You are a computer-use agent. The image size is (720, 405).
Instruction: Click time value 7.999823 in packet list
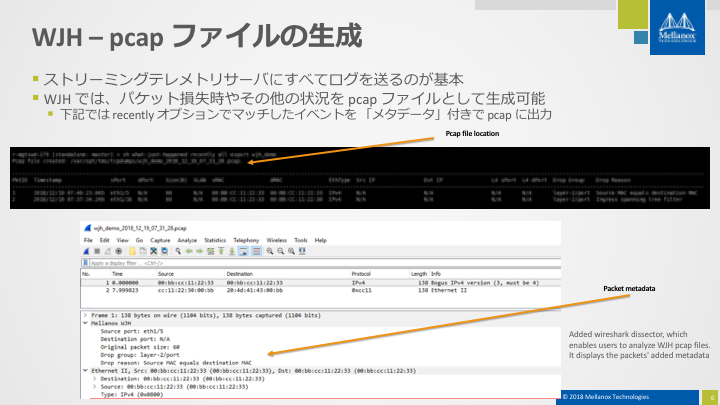tap(125, 290)
